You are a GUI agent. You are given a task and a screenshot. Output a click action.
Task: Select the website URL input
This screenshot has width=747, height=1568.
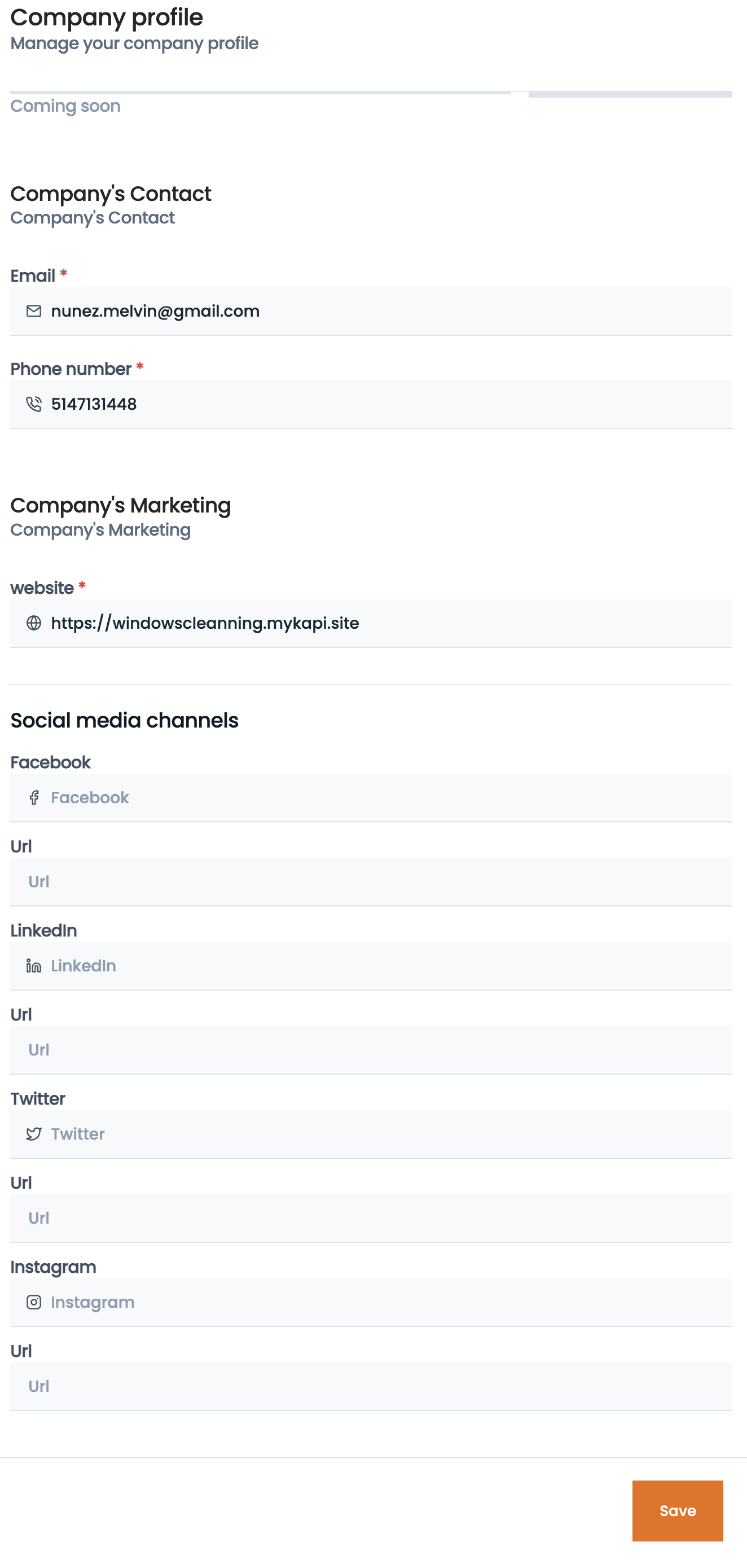coord(371,623)
